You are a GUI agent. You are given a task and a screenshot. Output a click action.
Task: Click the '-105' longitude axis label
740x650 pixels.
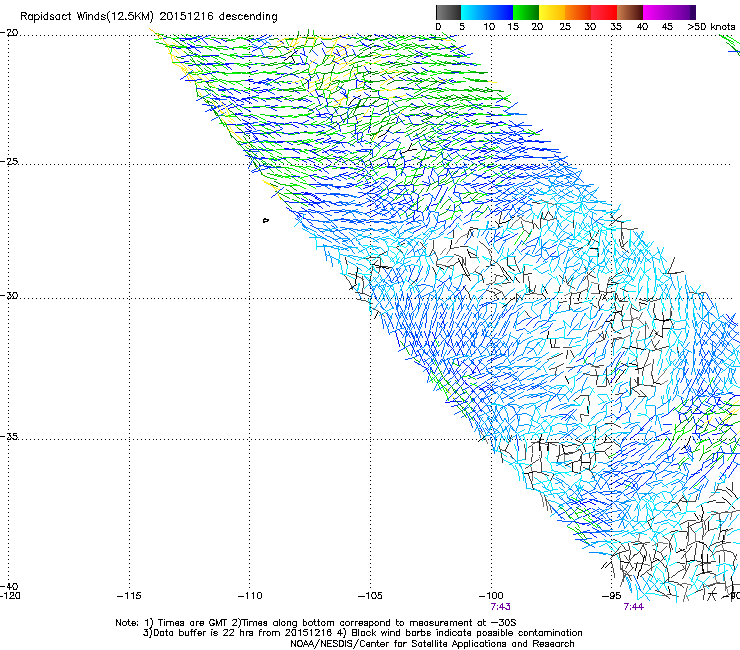(x=370, y=596)
